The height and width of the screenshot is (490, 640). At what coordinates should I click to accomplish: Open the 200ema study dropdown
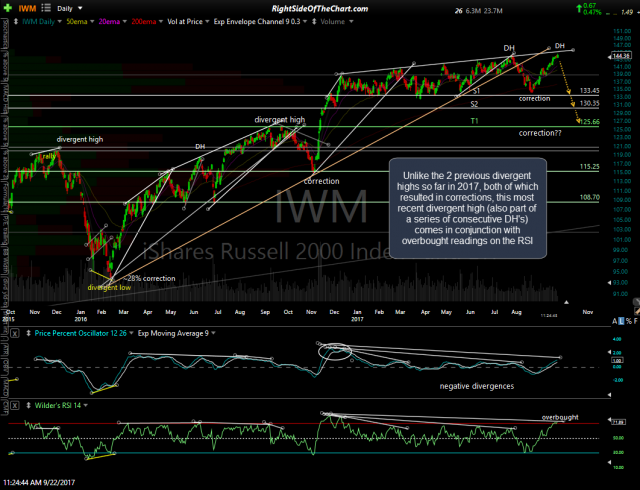click(160, 22)
